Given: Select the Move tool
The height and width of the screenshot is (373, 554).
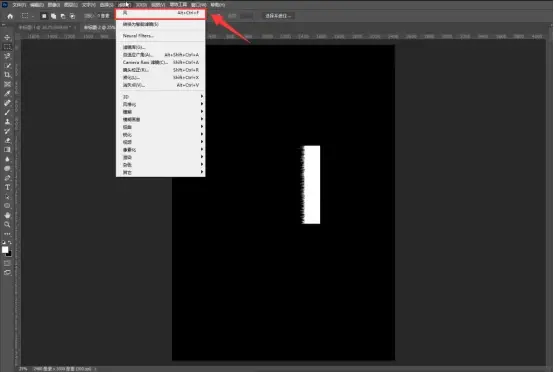Looking at the screenshot, I should point(7,37).
